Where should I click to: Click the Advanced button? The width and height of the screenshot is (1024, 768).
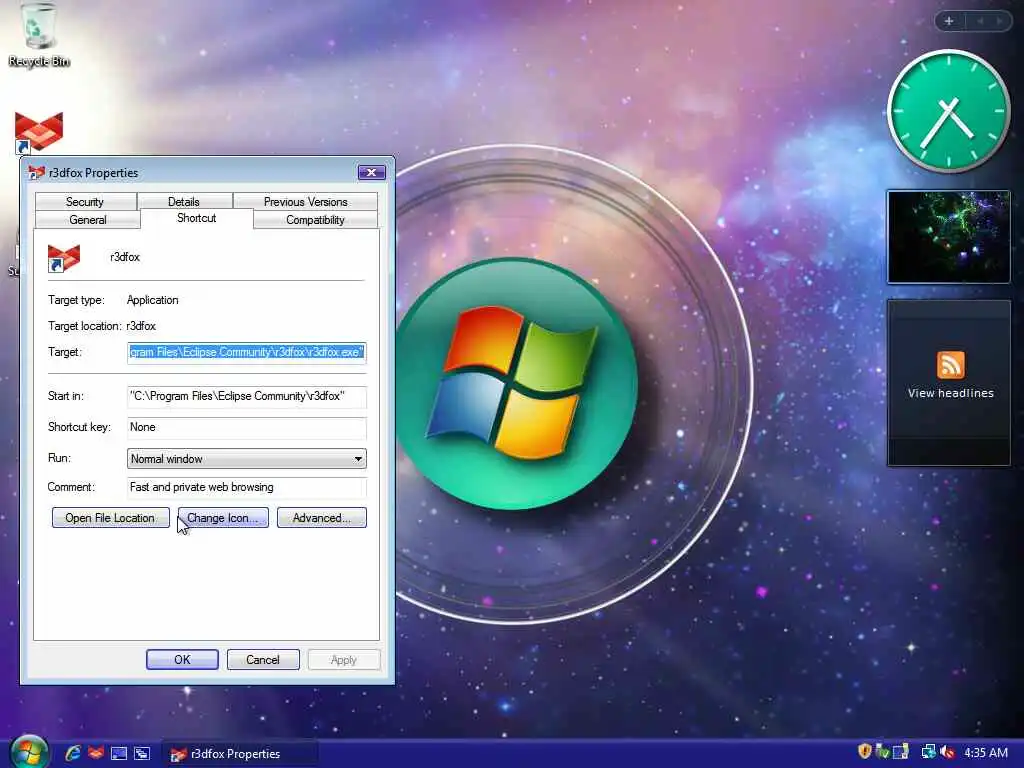tap(321, 518)
